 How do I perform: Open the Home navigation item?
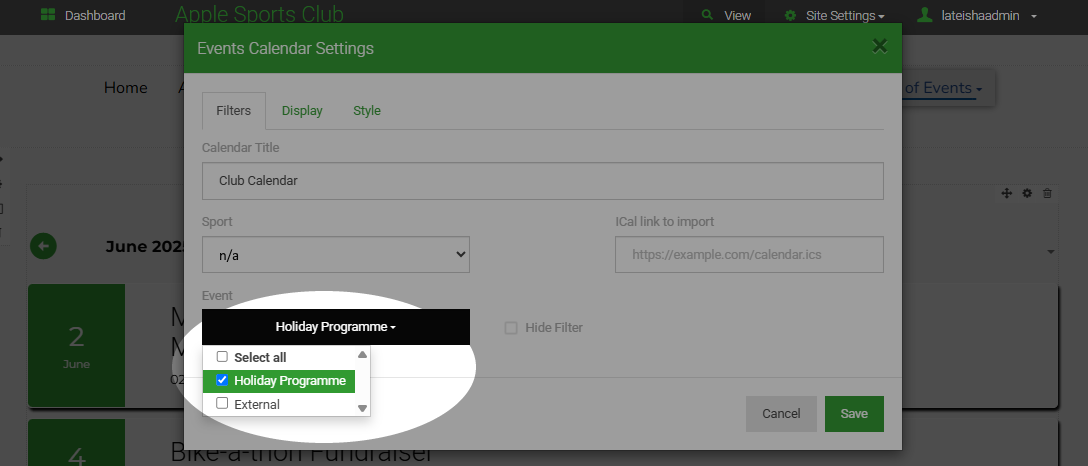(x=126, y=88)
